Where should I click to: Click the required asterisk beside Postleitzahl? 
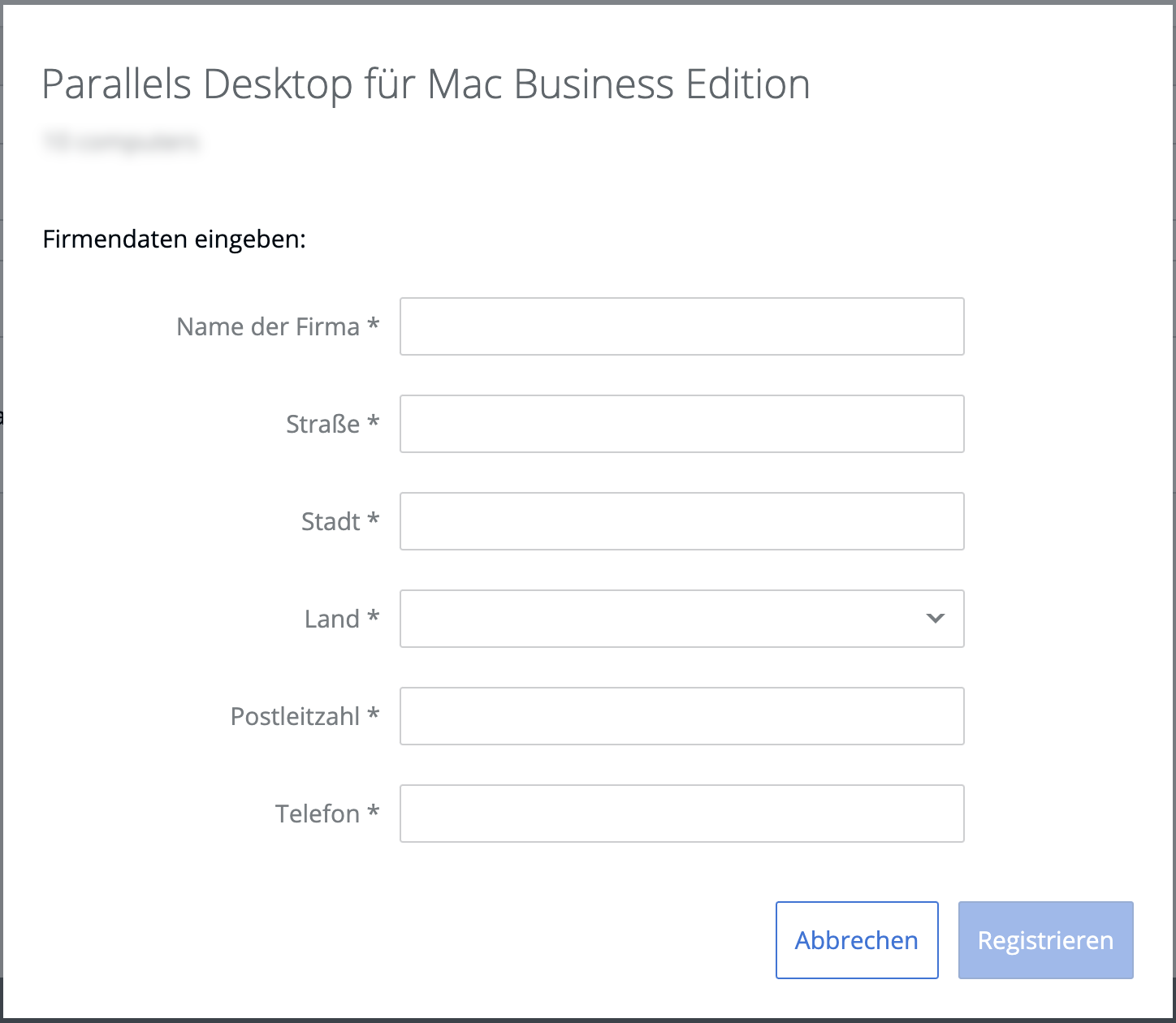pyautogui.click(x=374, y=714)
